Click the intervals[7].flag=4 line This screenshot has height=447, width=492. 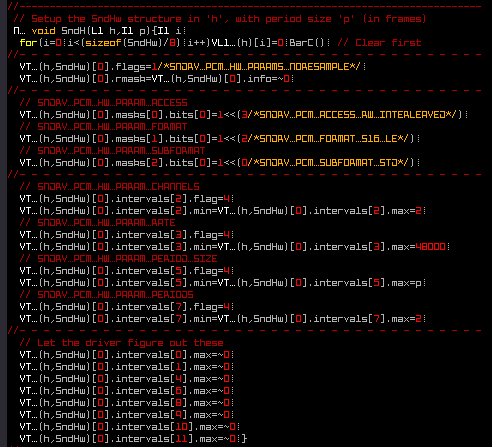coord(126,307)
